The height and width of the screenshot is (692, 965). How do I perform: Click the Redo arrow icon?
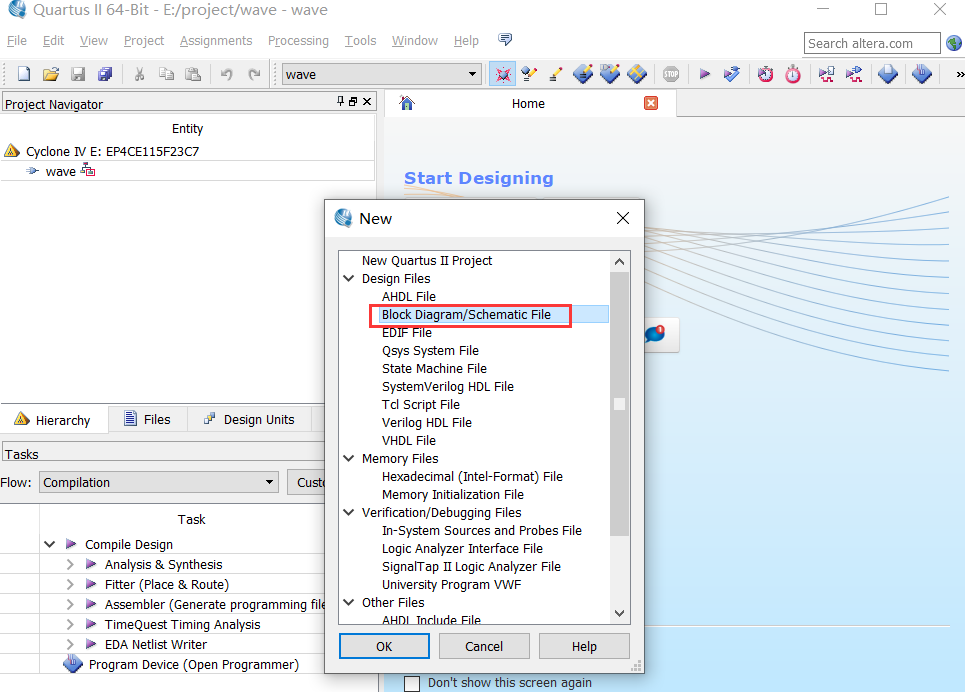[x=254, y=74]
